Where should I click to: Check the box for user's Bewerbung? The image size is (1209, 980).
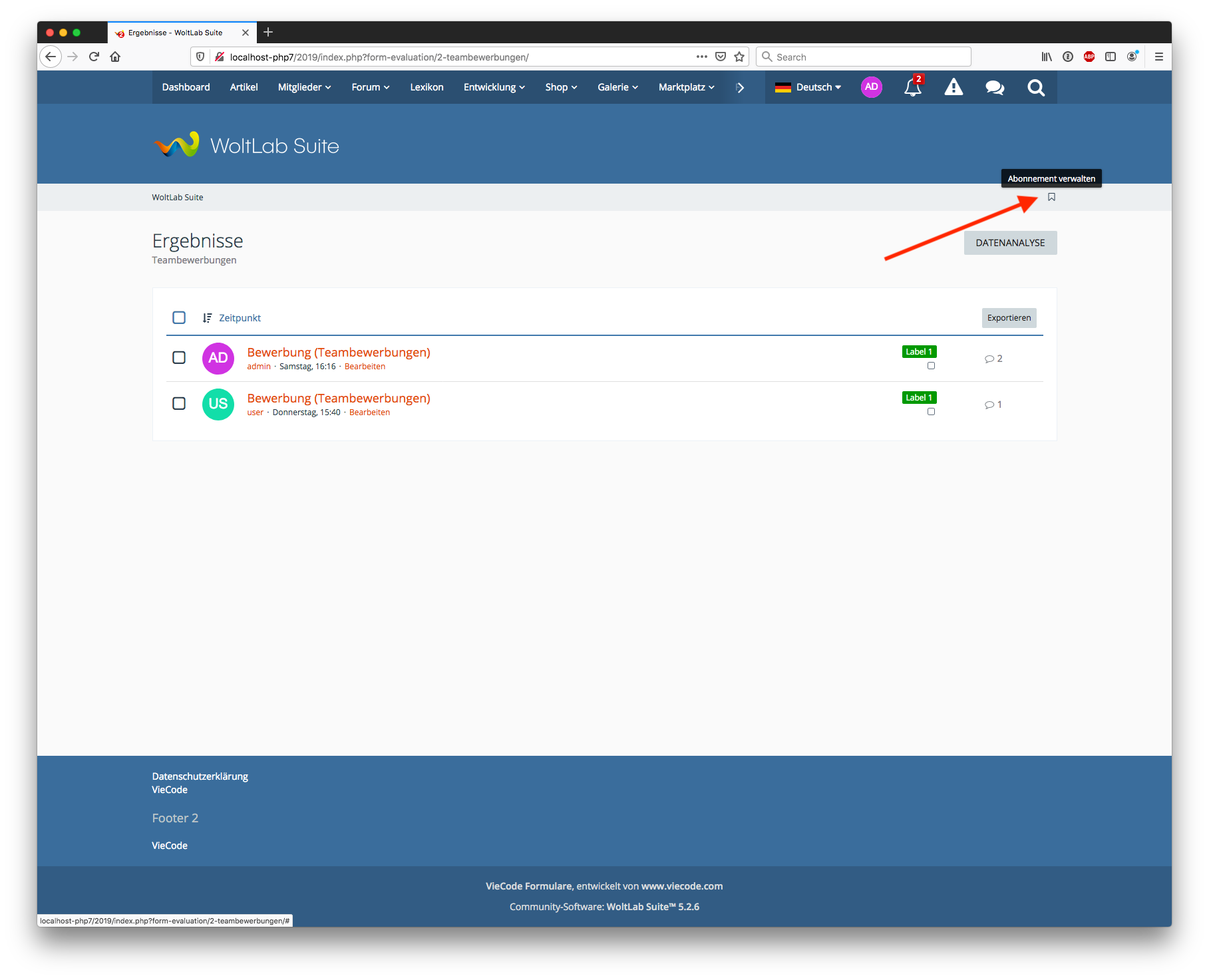[x=179, y=404]
